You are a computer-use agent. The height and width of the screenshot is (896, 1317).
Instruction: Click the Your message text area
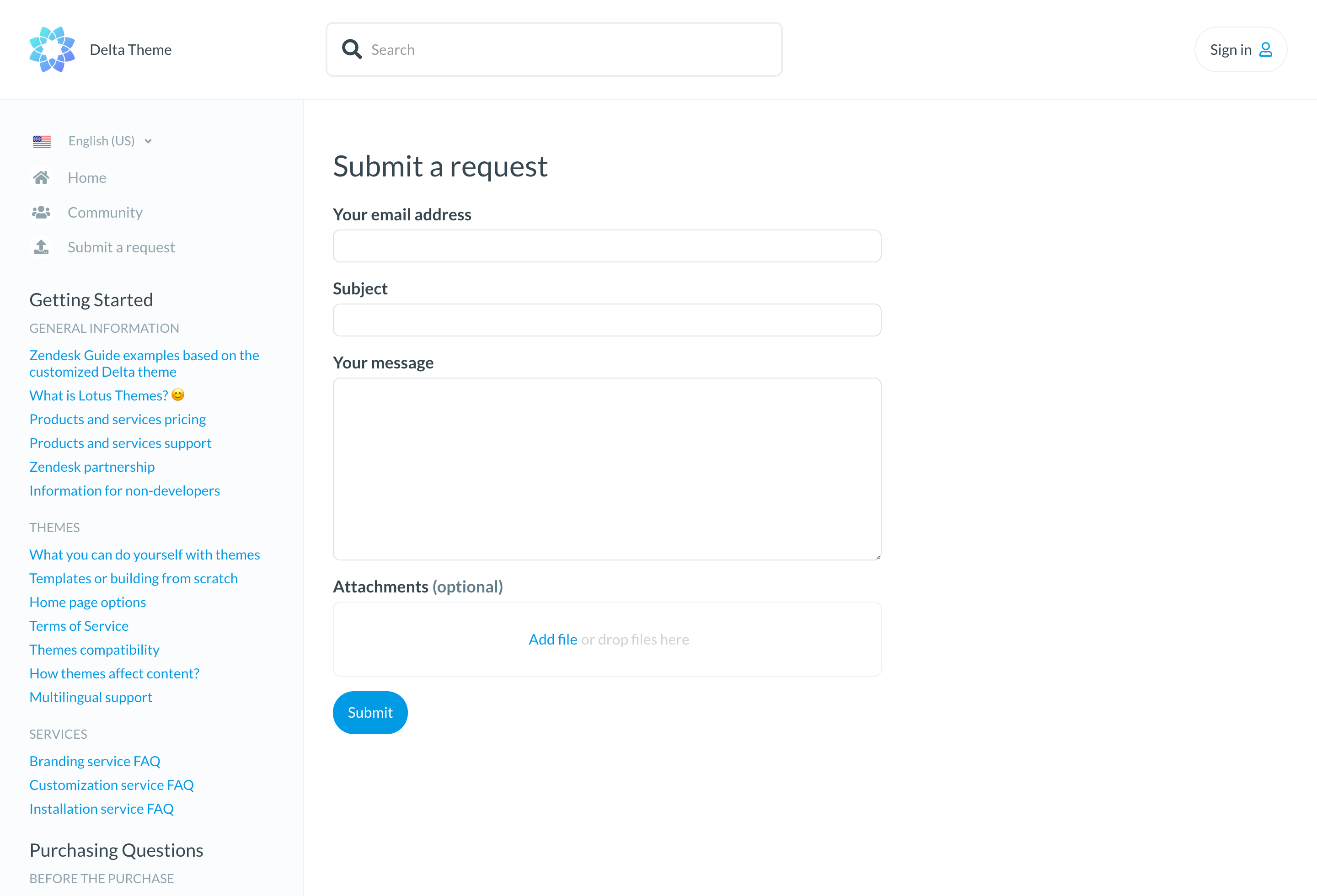click(x=607, y=469)
